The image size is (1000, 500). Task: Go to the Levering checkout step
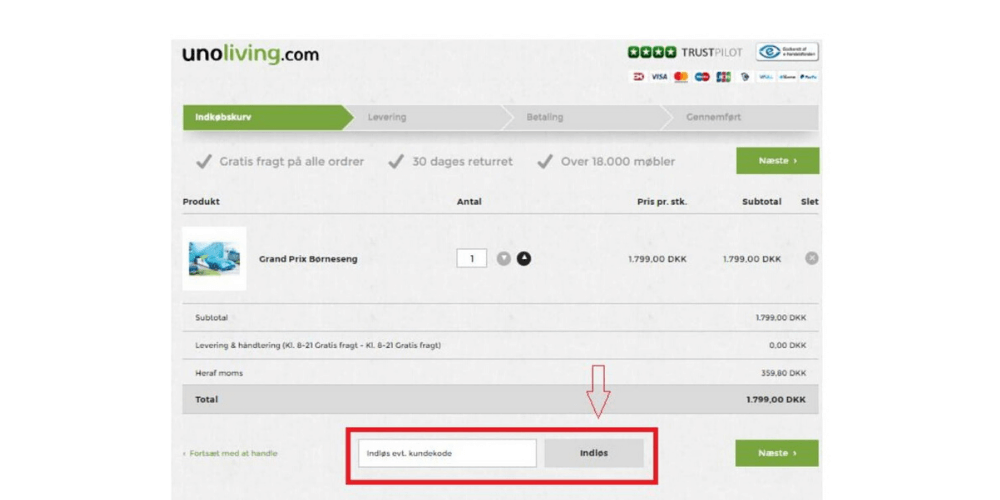(x=427, y=117)
